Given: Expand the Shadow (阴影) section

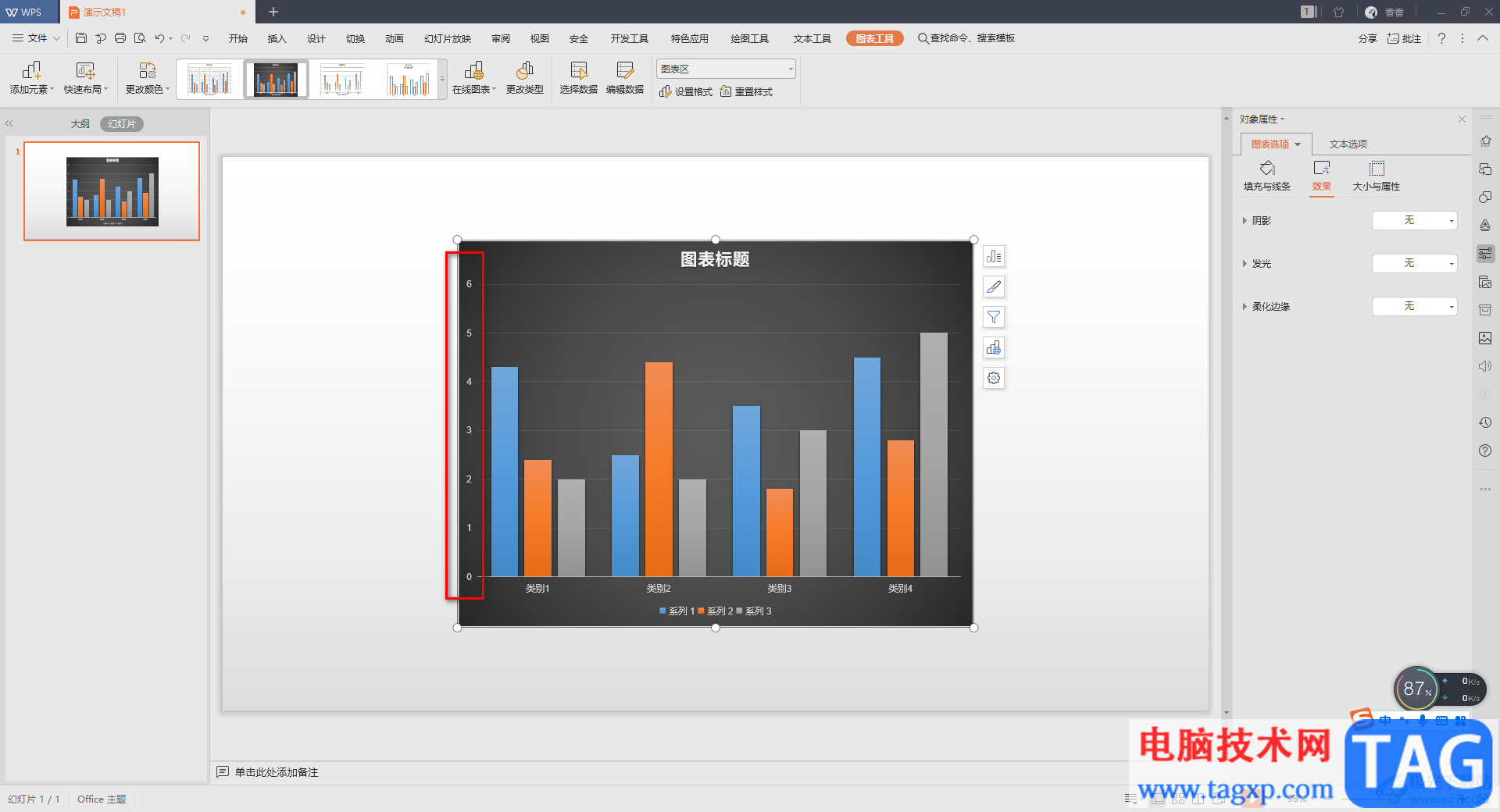Looking at the screenshot, I should coord(1245,221).
